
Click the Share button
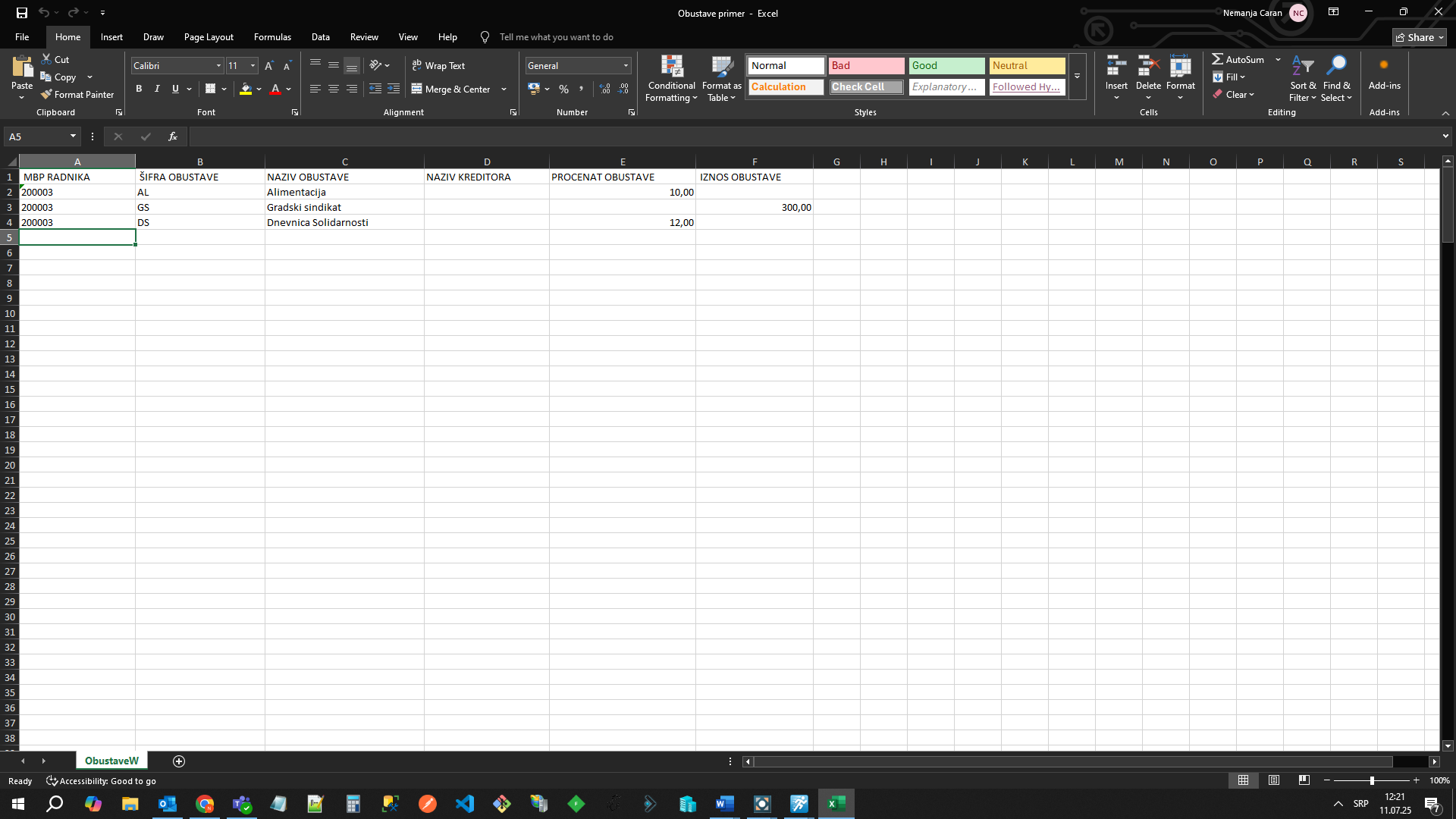point(1420,37)
